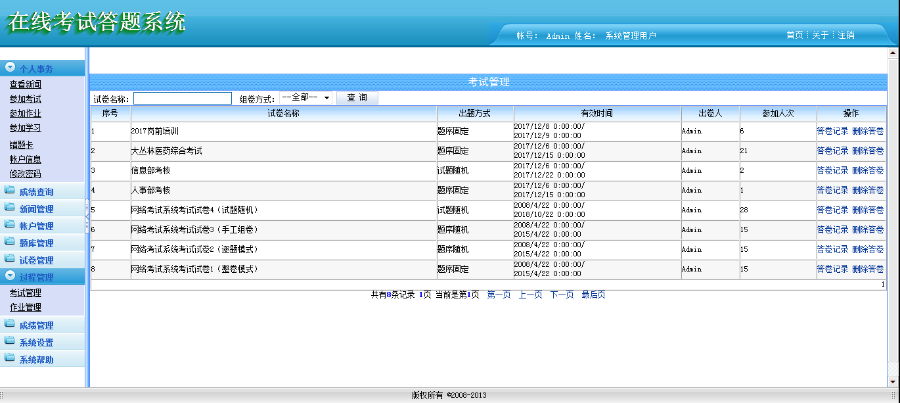Click the folder icon next to 新闻管理
The height and width of the screenshot is (403, 900).
click(x=10, y=208)
